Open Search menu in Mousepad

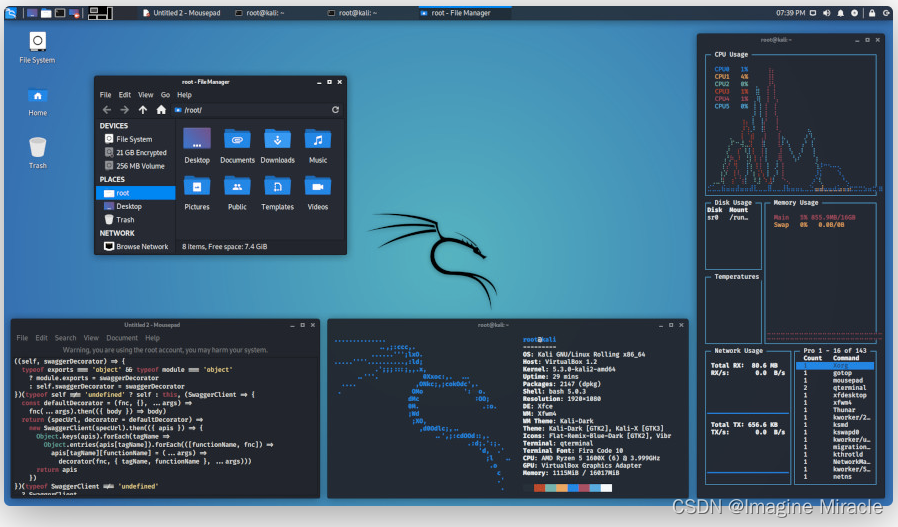coord(65,338)
